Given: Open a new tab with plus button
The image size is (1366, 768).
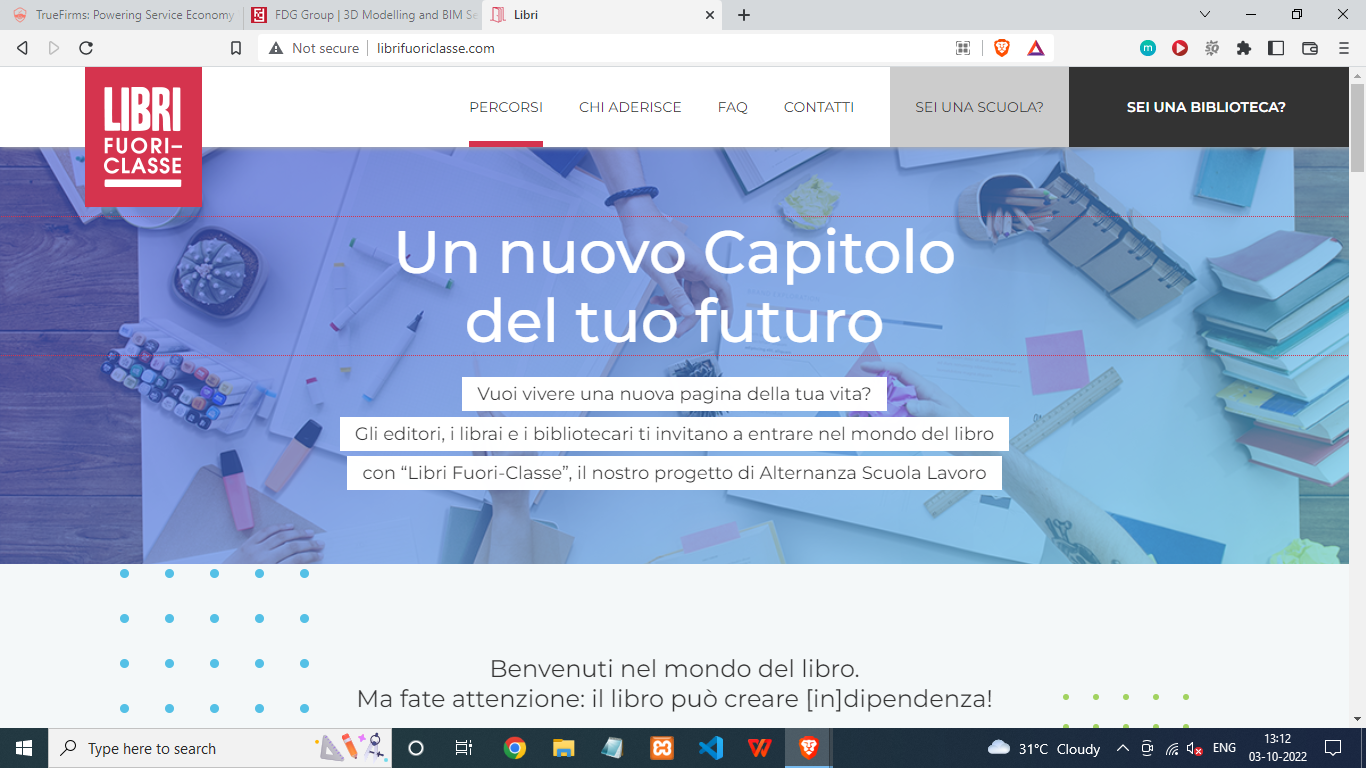Looking at the screenshot, I should point(744,15).
